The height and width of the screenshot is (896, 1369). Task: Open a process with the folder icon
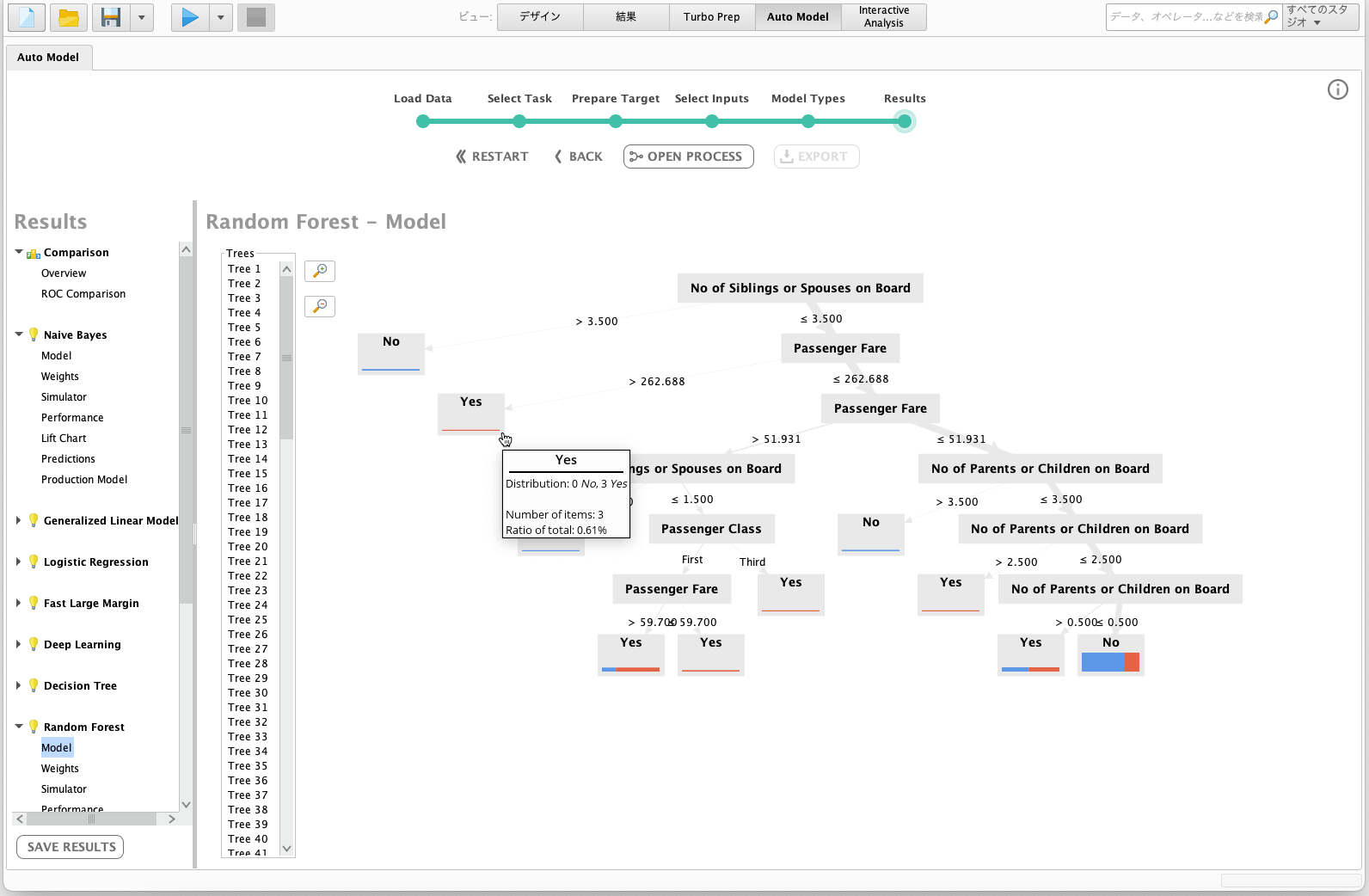point(69,17)
